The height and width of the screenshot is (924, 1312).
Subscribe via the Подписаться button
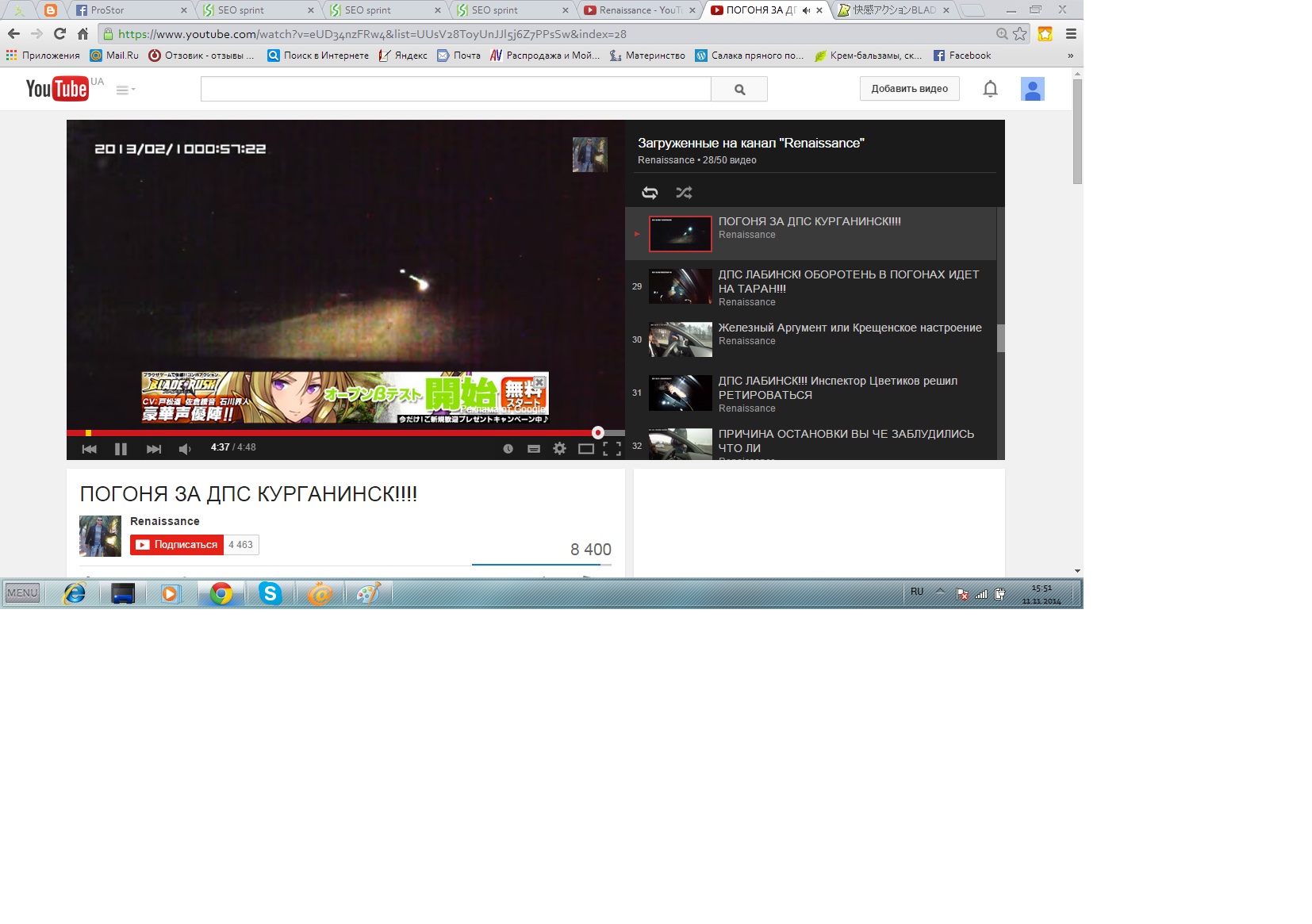(x=177, y=545)
